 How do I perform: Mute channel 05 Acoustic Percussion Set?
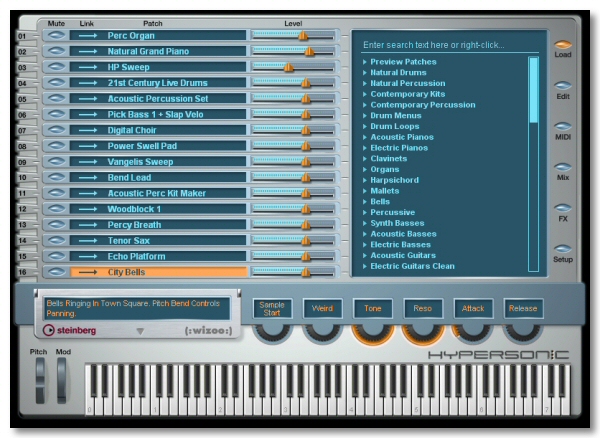56,99
